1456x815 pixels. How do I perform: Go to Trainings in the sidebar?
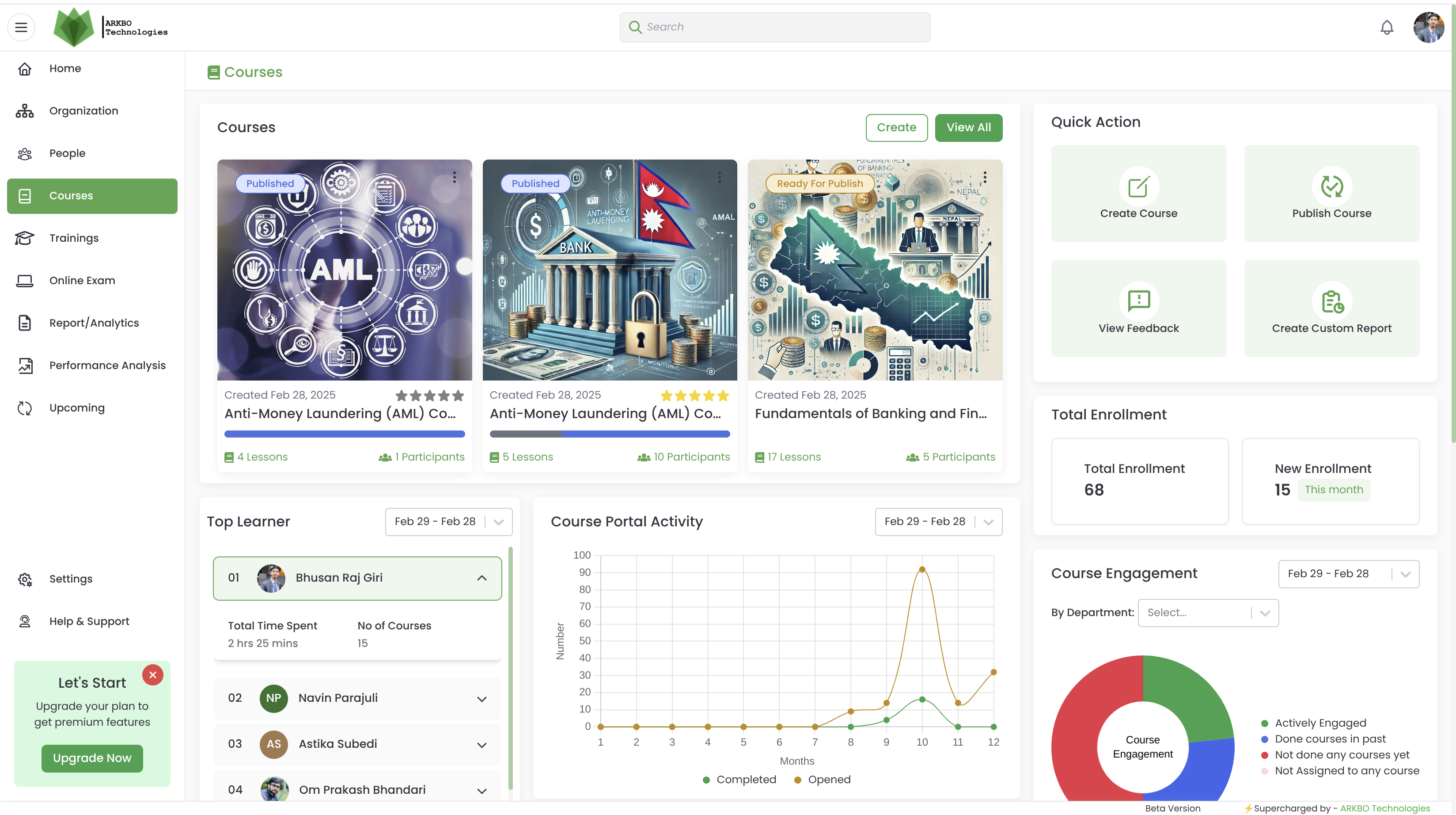pyautogui.click(x=73, y=238)
